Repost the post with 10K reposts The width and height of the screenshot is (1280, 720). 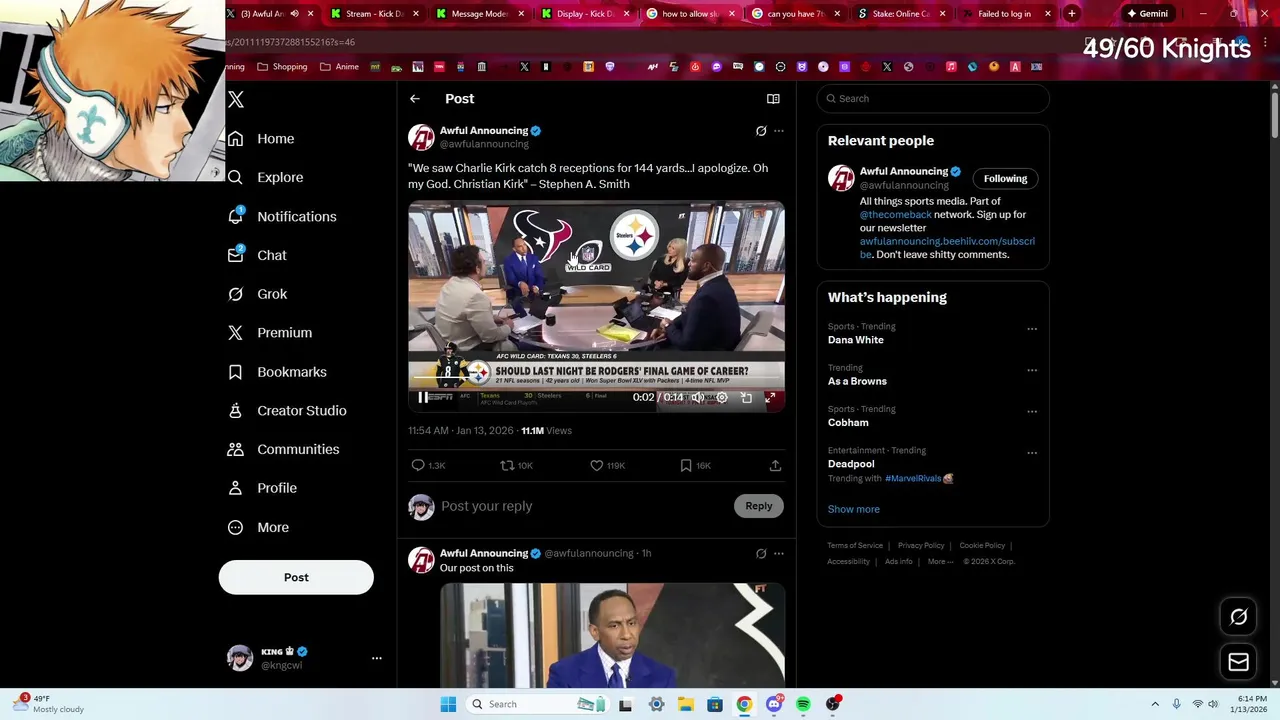[516, 466]
